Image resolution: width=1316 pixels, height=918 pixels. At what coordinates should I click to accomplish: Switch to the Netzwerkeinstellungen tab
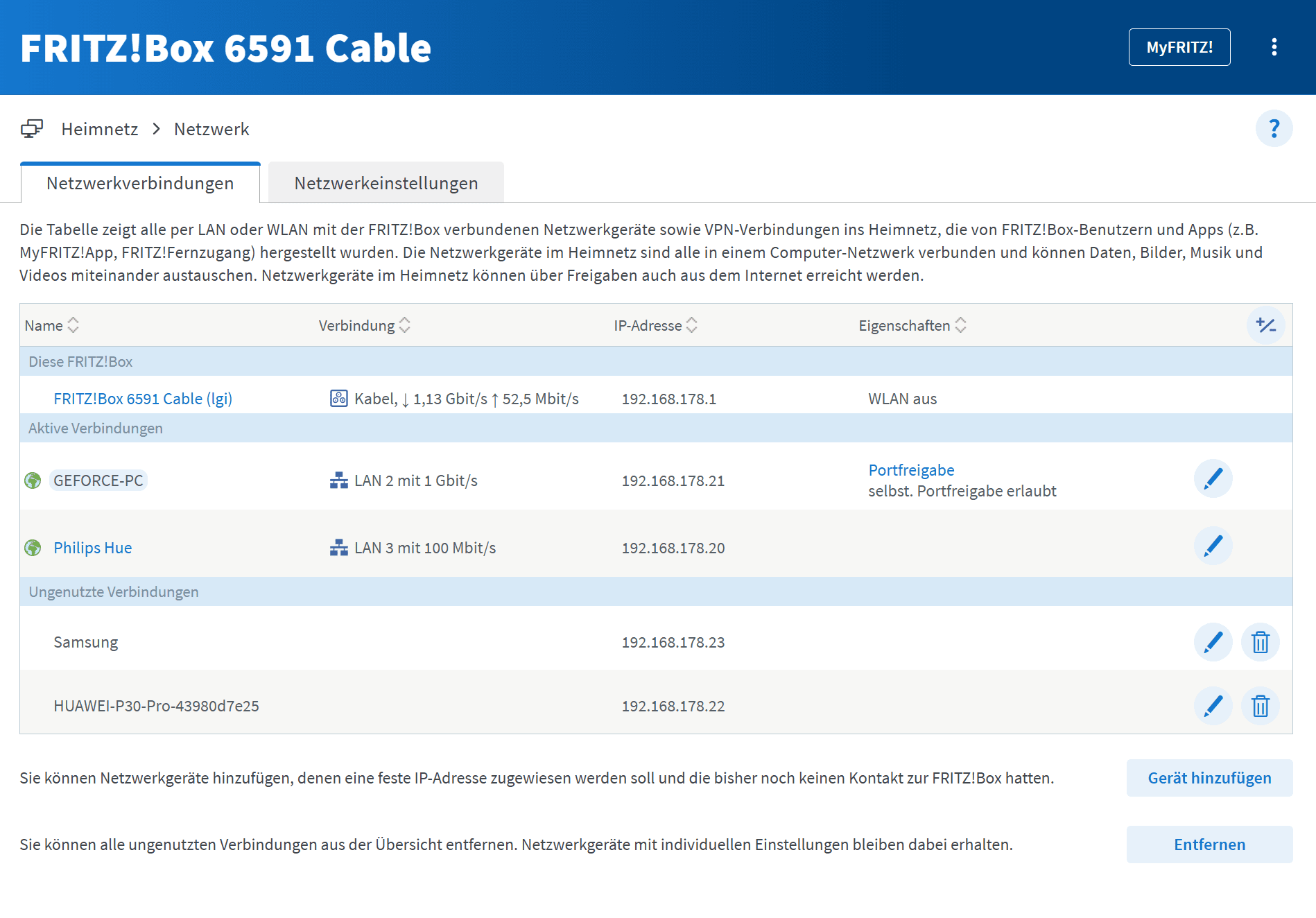386,183
